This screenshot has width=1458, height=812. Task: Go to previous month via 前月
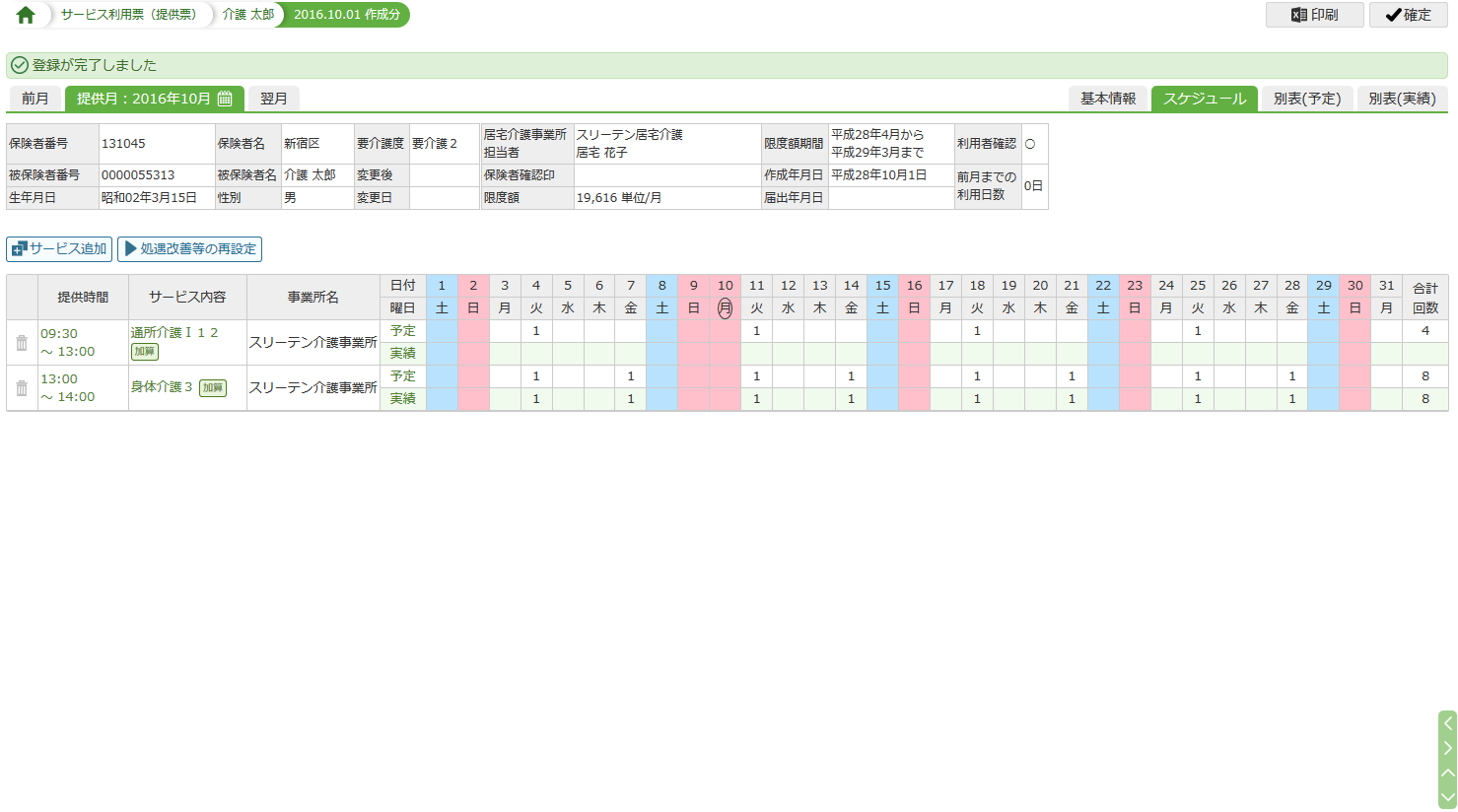[x=35, y=99]
